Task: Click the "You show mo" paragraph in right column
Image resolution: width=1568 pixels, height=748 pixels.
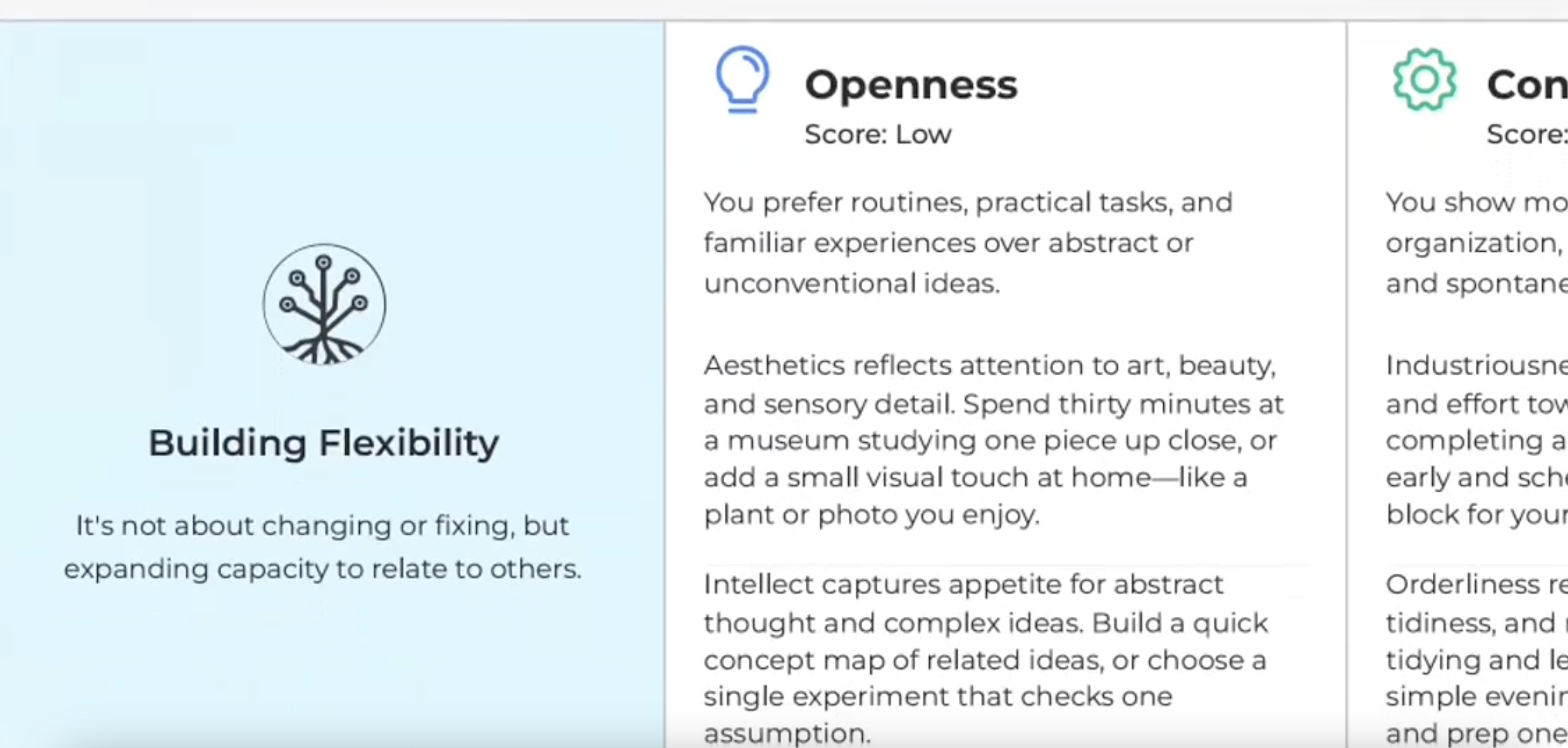Action: 1476,242
